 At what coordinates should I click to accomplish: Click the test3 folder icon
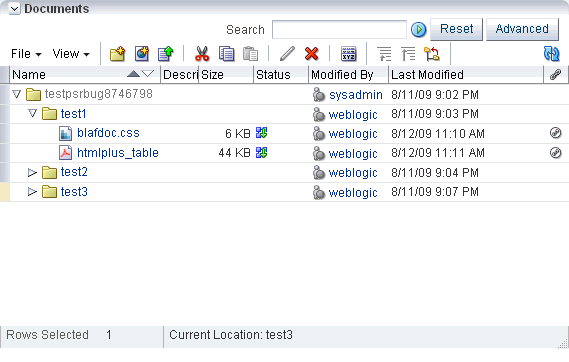tap(49, 192)
